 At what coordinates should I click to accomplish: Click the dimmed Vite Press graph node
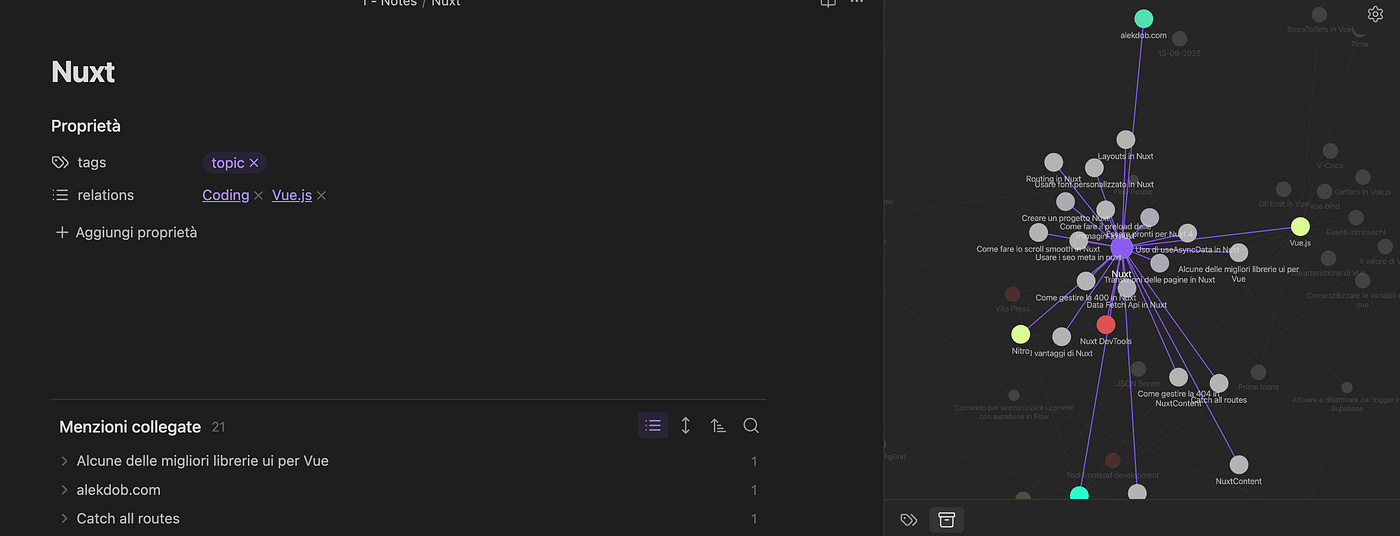(x=1013, y=294)
